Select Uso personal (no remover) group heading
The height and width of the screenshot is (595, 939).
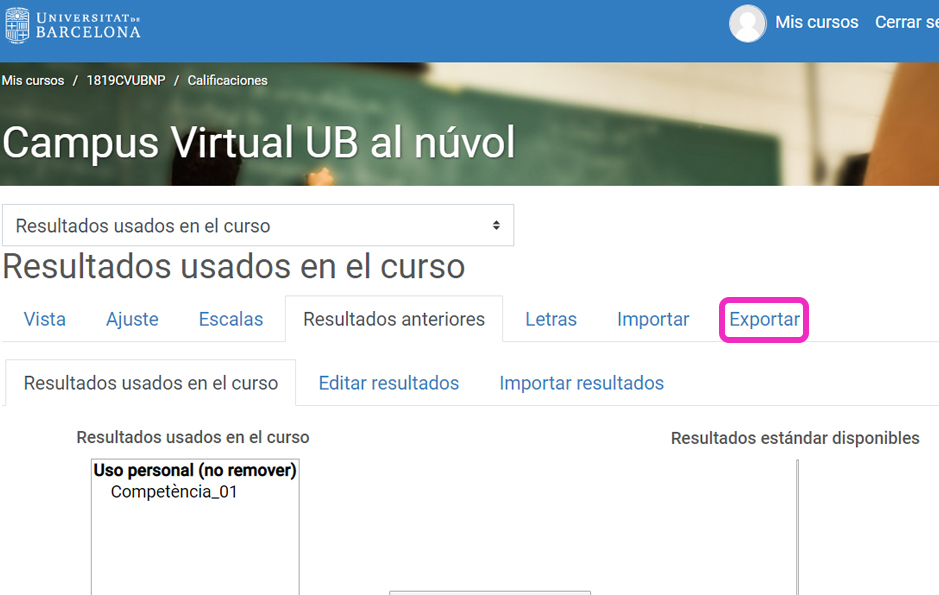(x=195, y=470)
